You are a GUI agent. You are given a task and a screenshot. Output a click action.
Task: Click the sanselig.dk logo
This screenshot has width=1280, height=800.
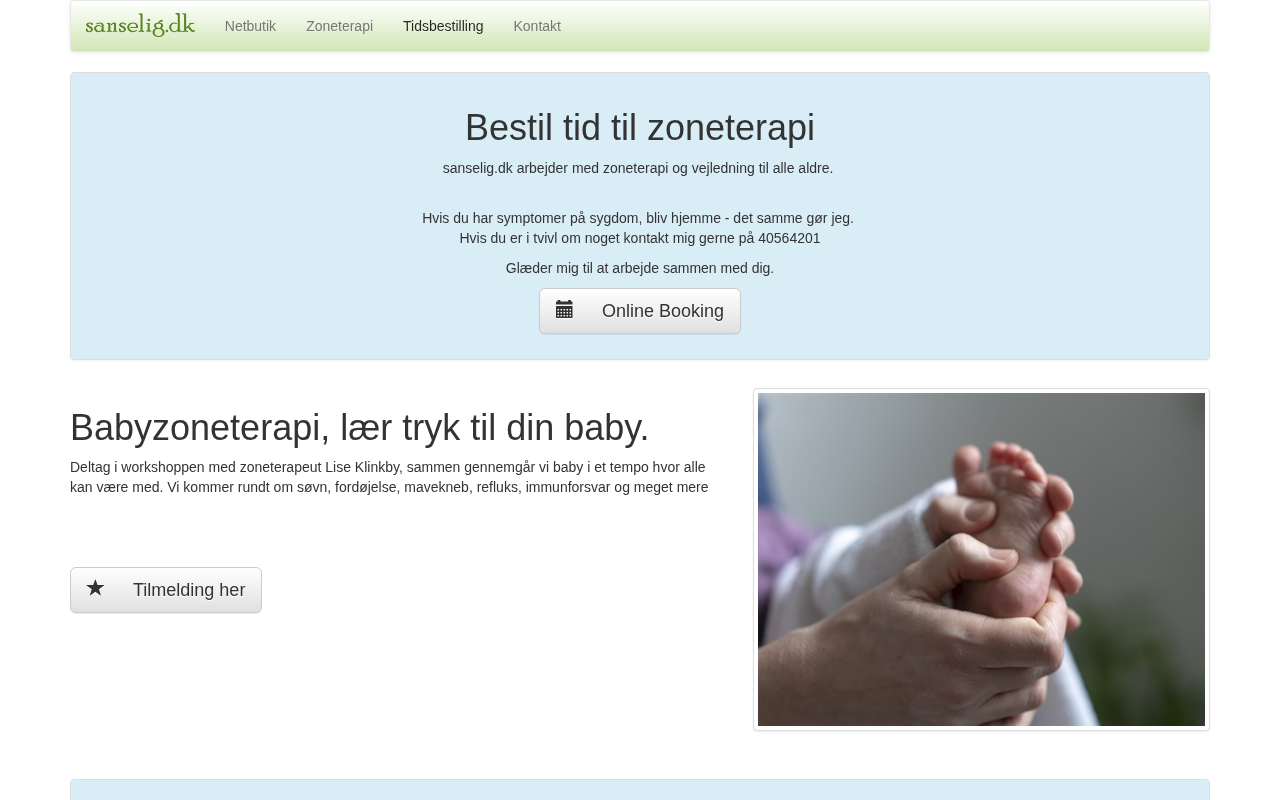pos(140,25)
